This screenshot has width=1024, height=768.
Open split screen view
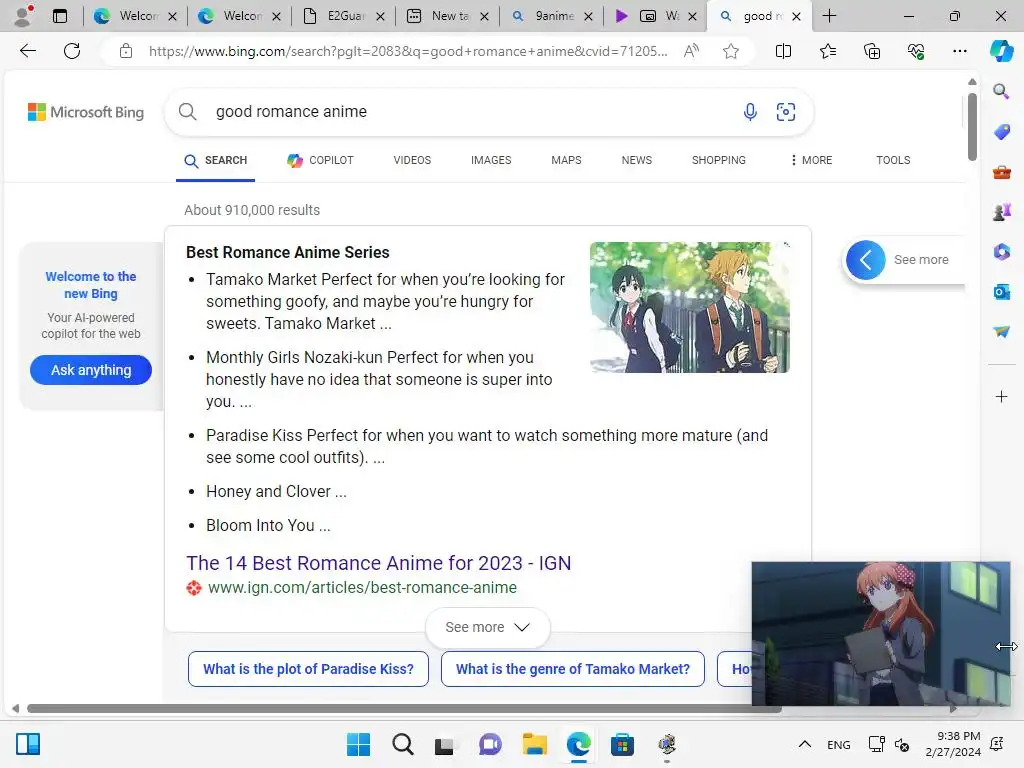783,51
